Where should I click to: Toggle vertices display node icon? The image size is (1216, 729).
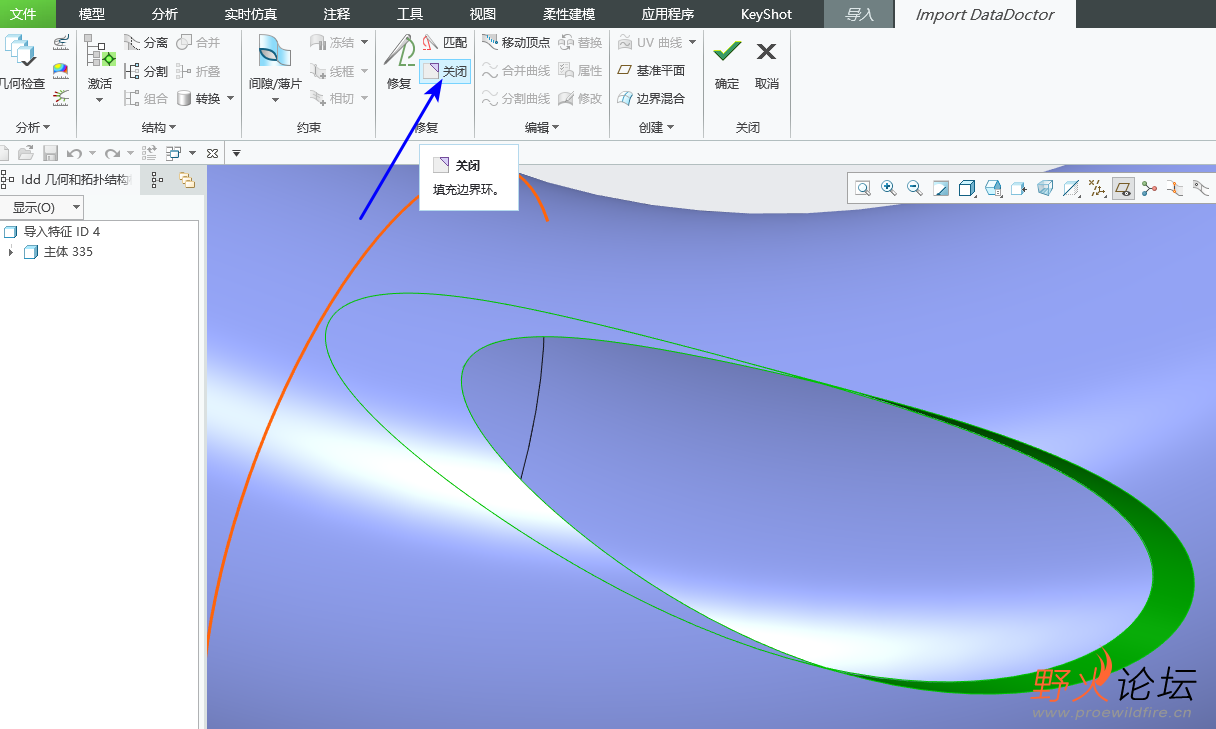click(1149, 187)
